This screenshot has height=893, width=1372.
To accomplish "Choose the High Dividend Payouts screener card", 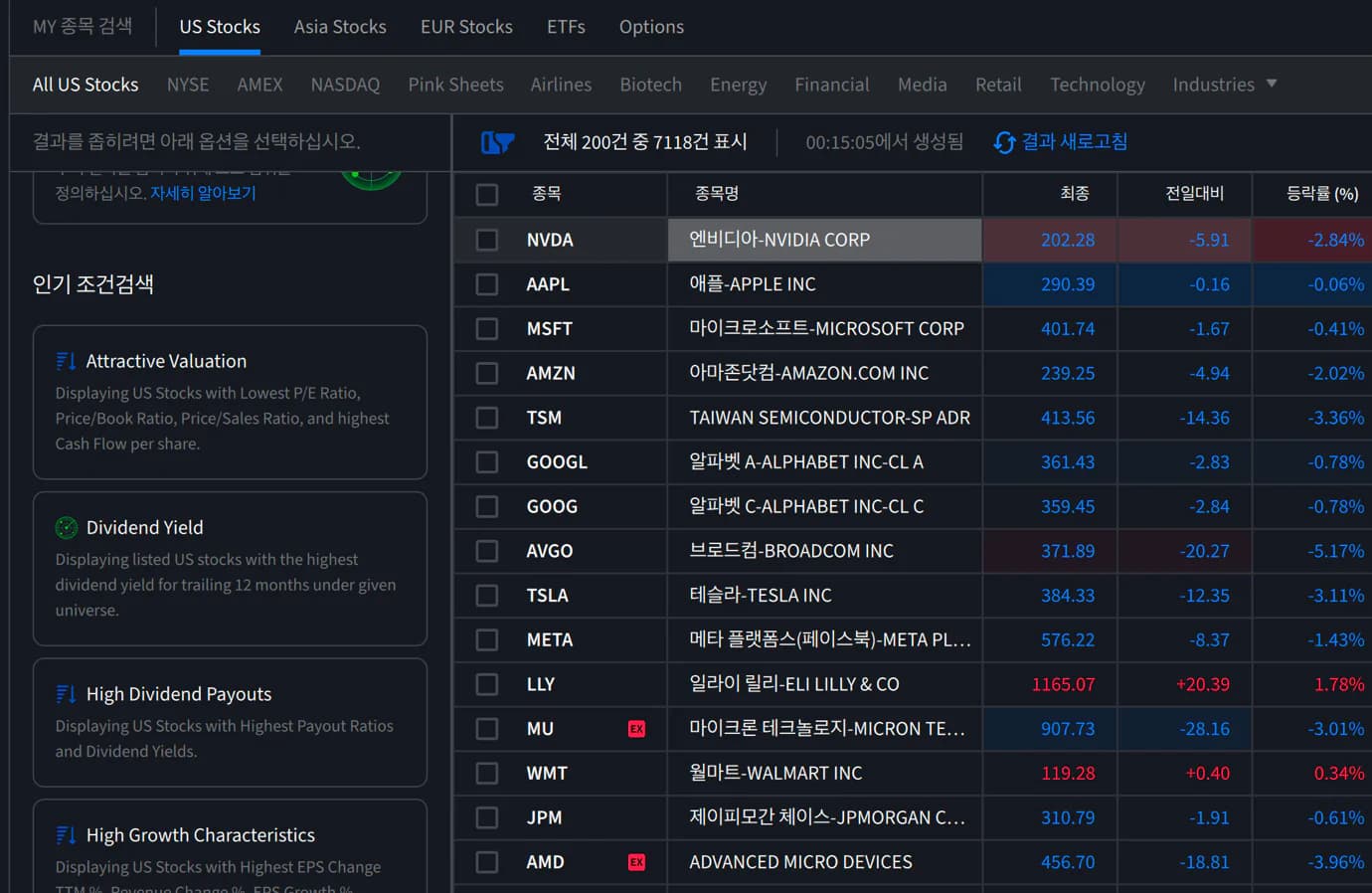I will [230, 723].
